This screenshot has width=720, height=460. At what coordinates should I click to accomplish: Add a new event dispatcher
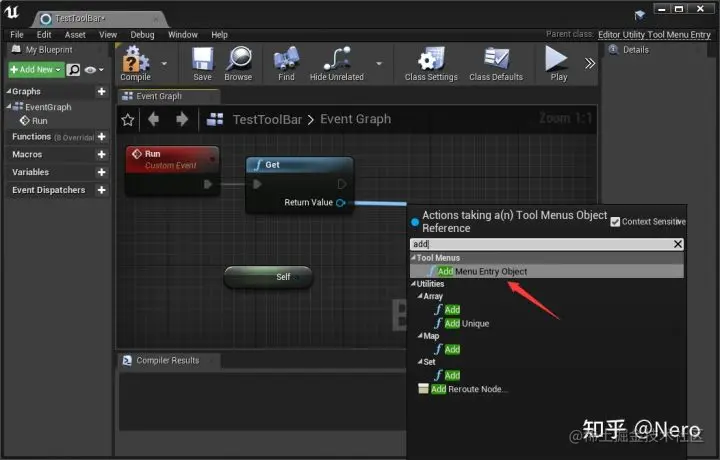point(101,190)
